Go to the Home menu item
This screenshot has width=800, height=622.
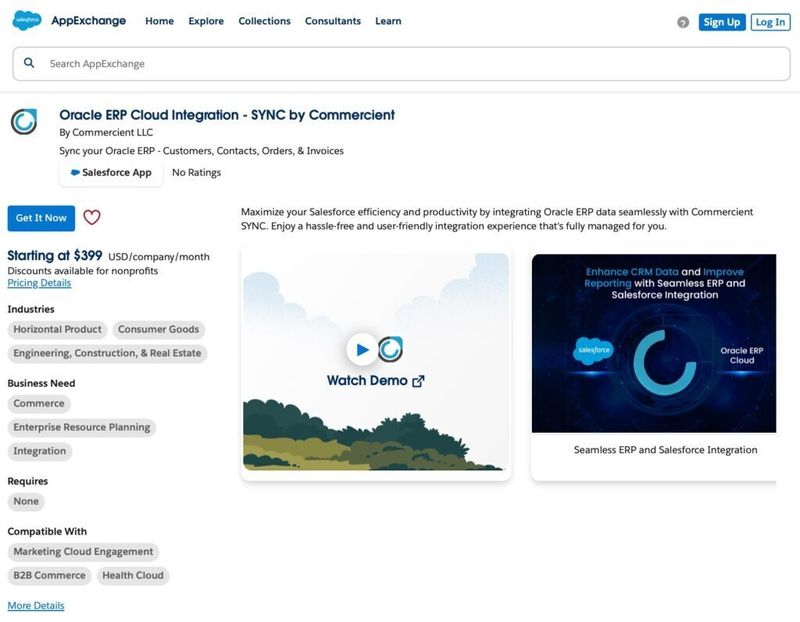coord(160,21)
